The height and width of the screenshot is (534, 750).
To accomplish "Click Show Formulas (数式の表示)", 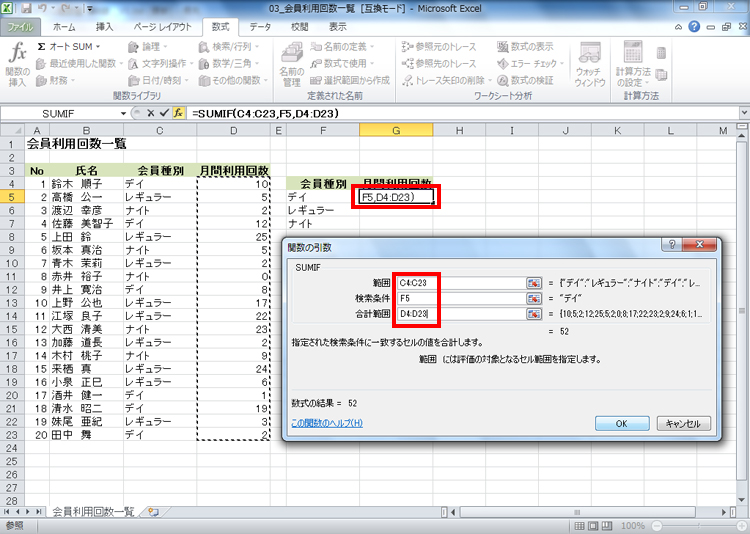I will (x=525, y=46).
